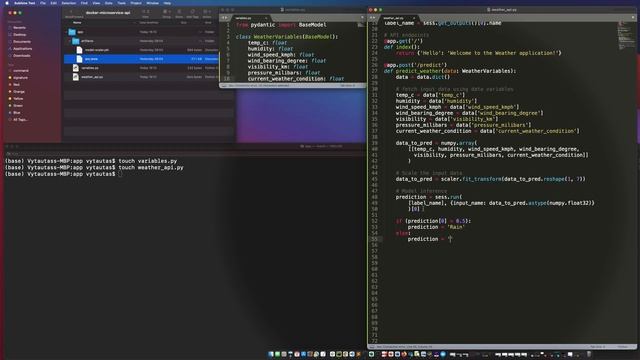640x360 pixels.
Task: Change Tab Size in weather_api.py status bar
Action: pyautogui.click(x=598, y=347)
